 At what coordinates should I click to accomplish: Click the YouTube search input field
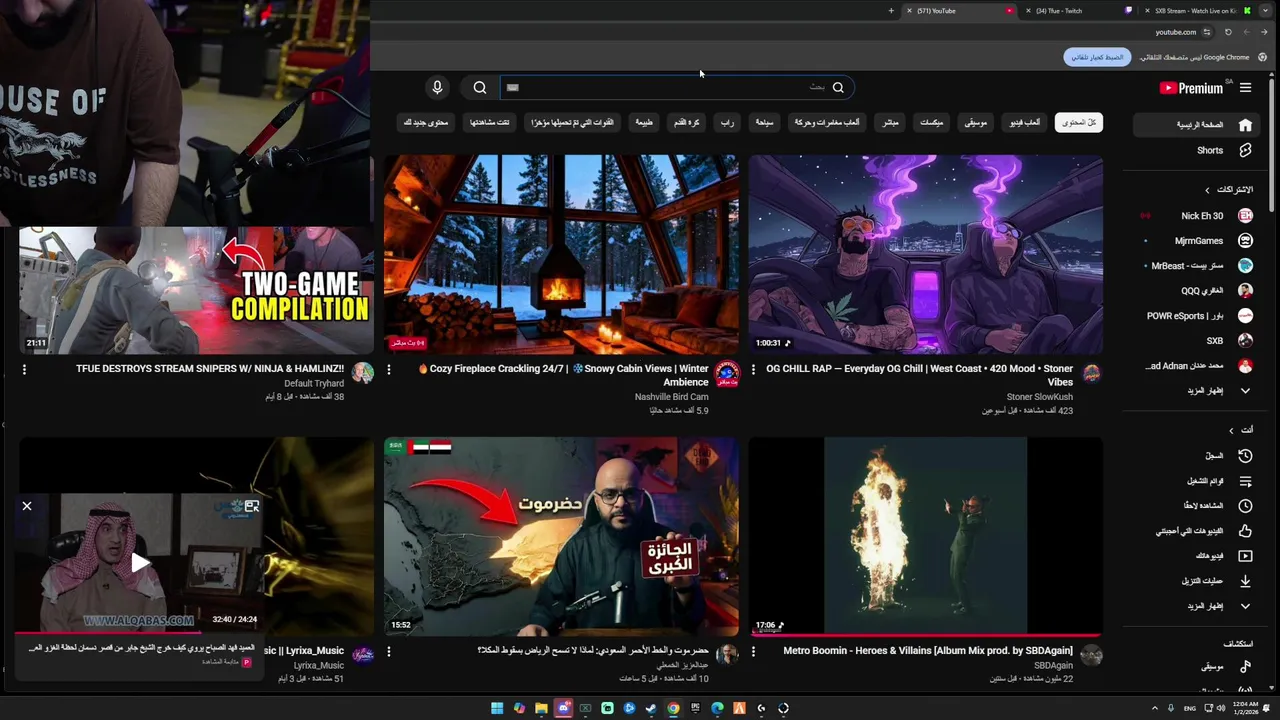point(678,88)
